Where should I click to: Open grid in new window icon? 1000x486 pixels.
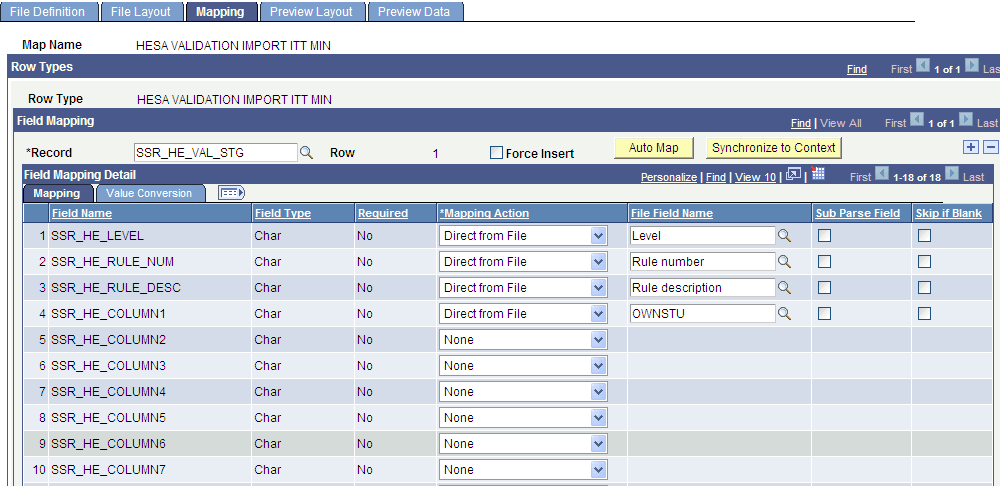click(x=793, y=174)
